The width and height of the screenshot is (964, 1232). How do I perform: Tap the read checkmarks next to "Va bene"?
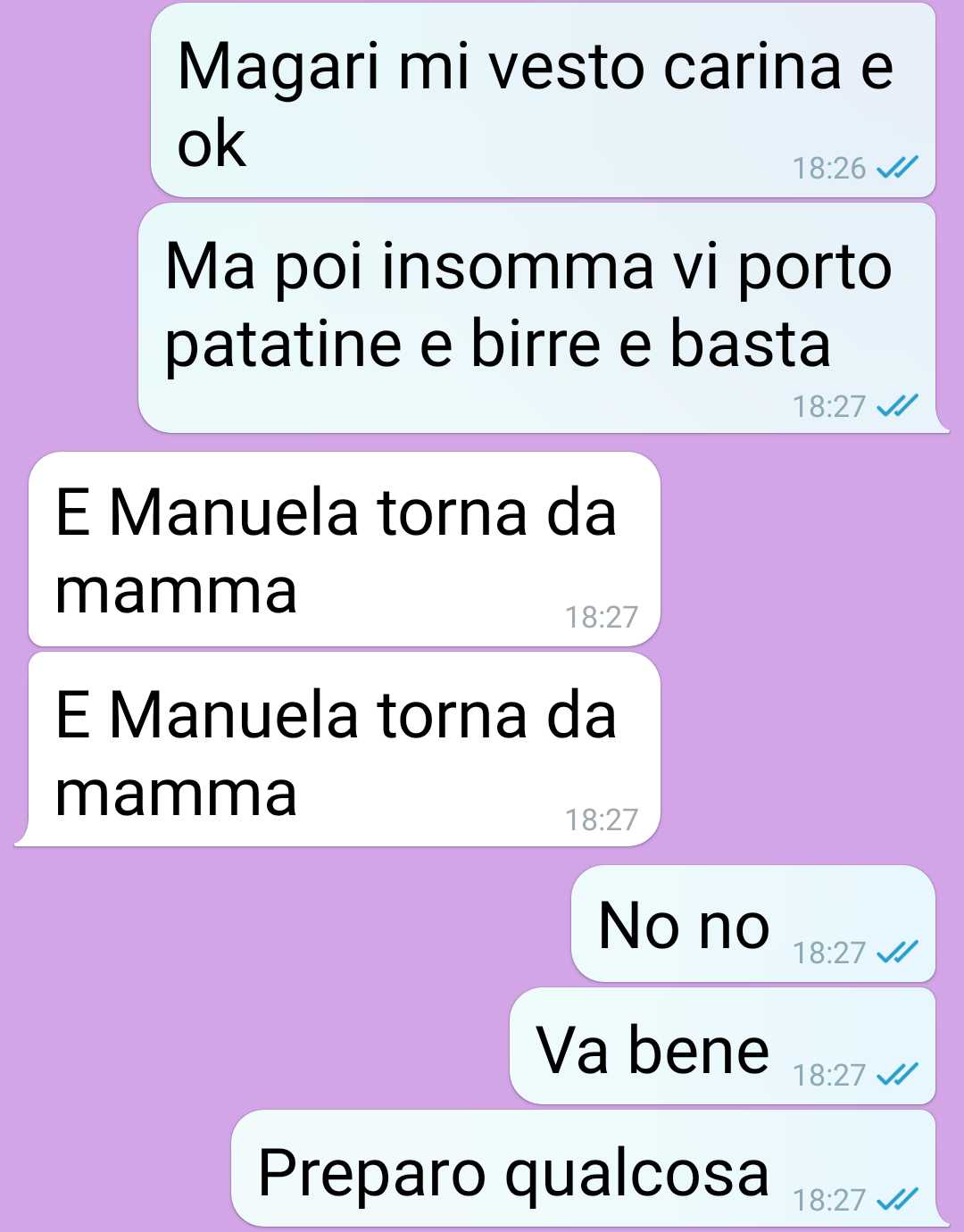(897, 1074)
